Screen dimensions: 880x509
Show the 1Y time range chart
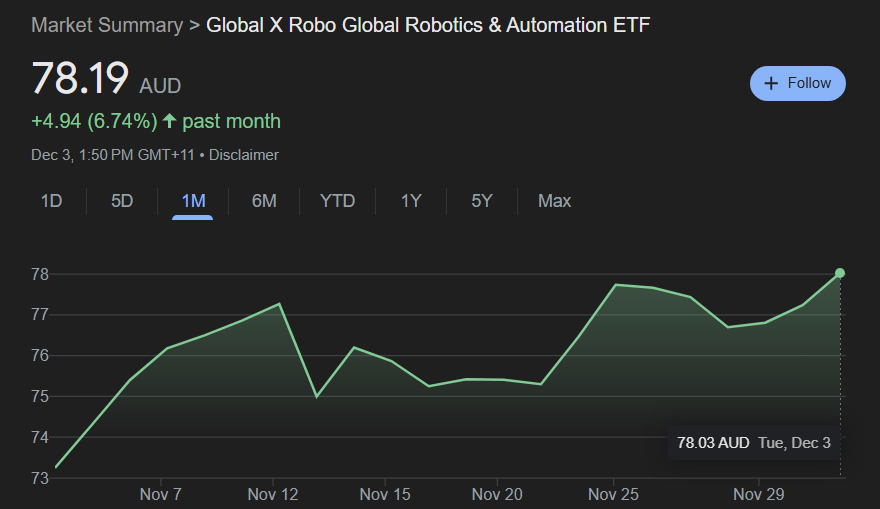coord(411,201)
